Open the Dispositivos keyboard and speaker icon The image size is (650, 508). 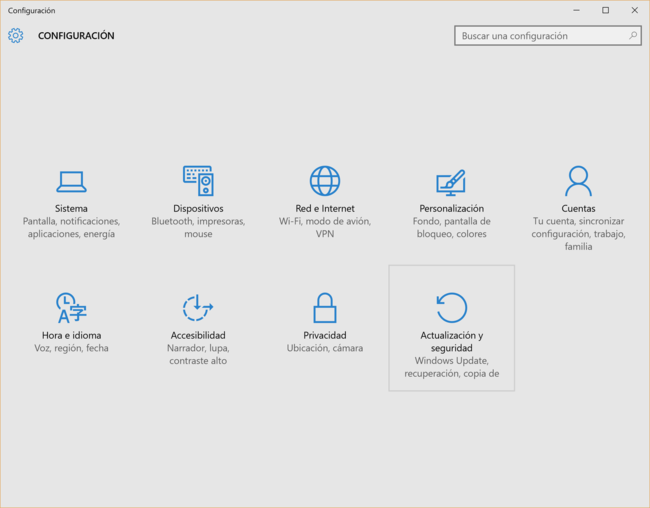198,181
